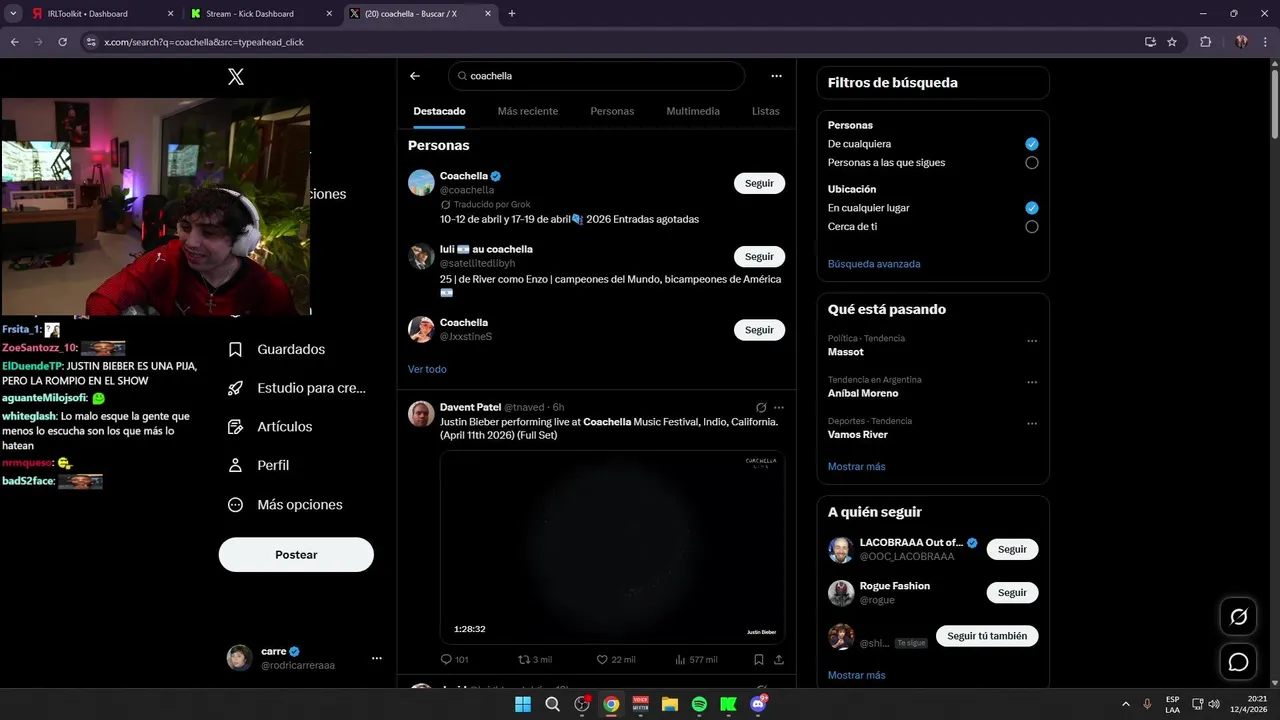Switch to Listas tab
The image size is (1280, 720).
click(x=766, y=111)
